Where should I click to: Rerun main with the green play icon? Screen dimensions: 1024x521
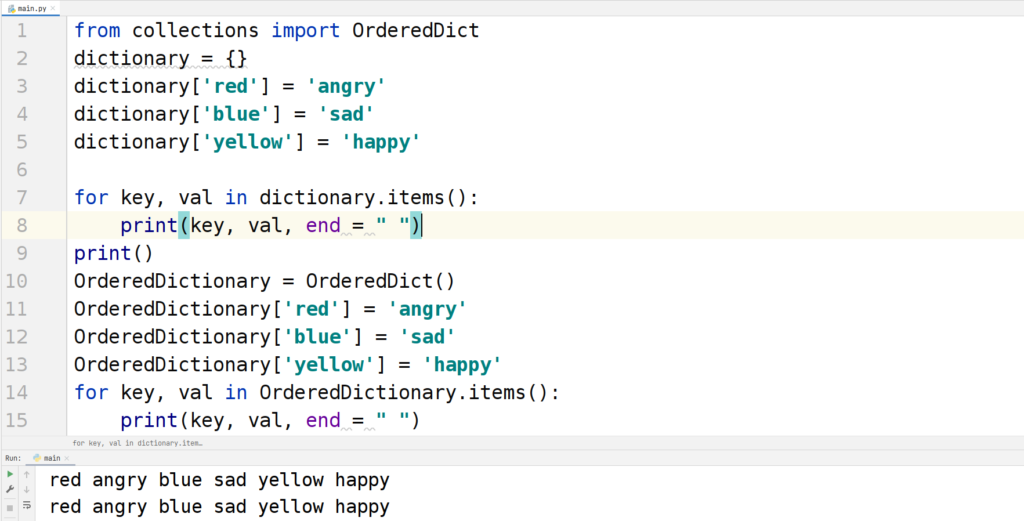tap(10, 475)
